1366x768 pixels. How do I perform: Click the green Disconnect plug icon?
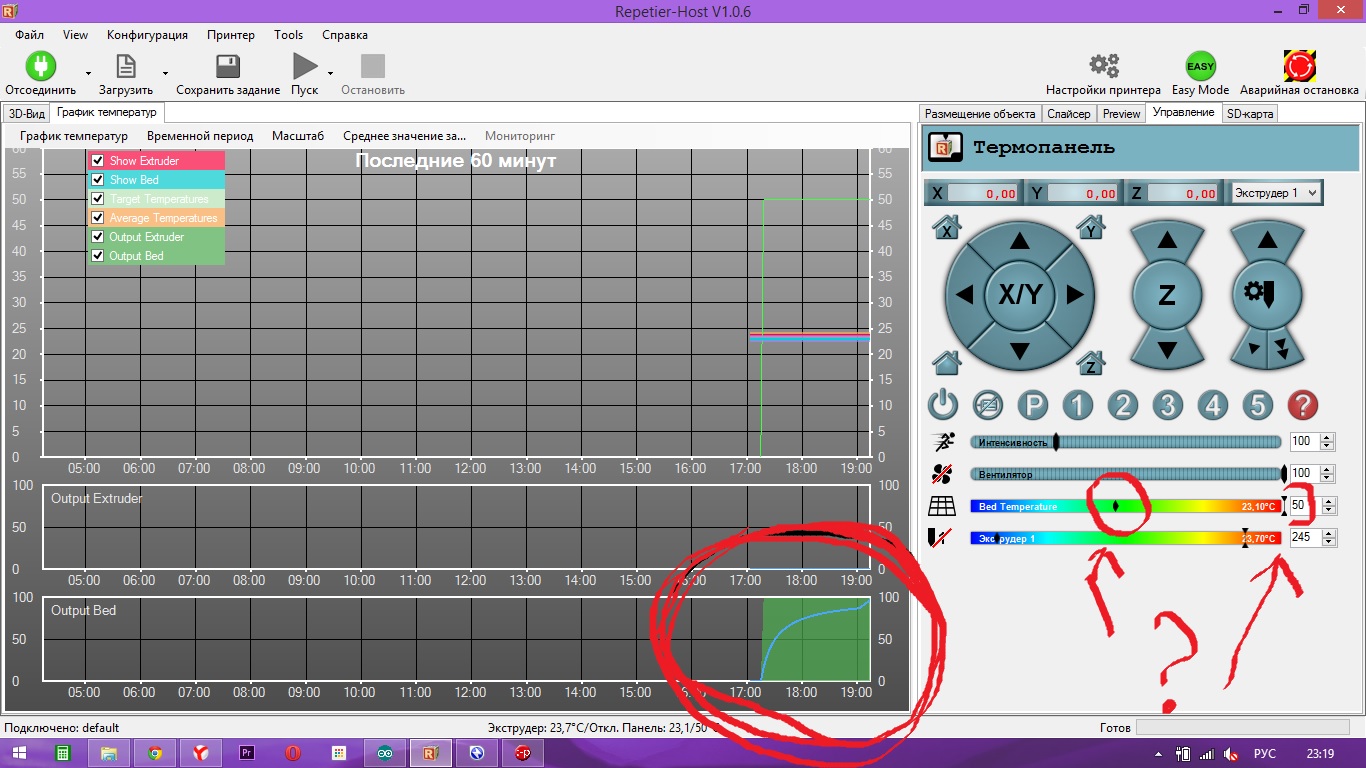41,66
